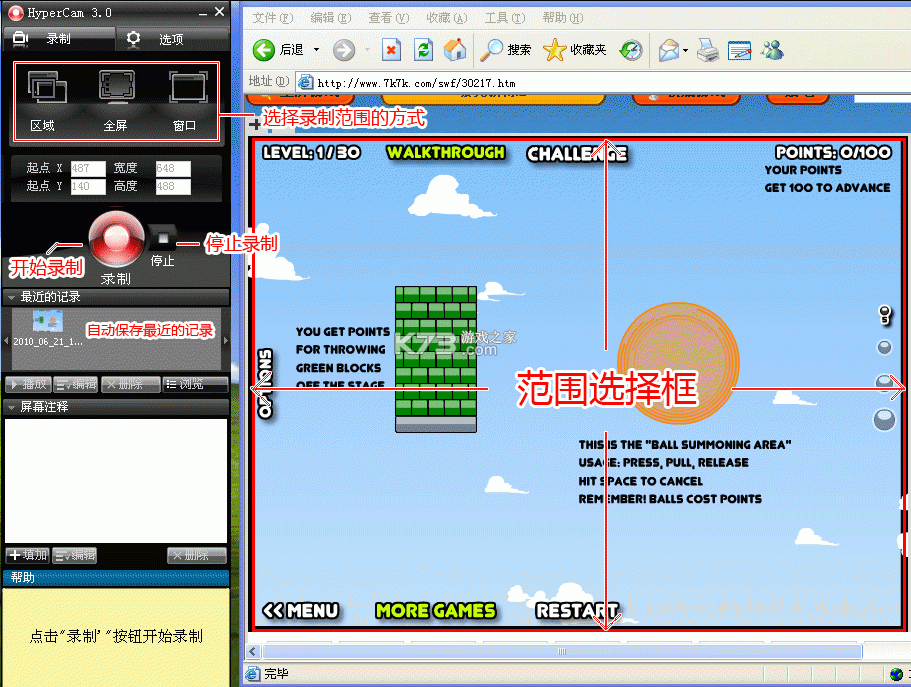
Task: Stop recording with the 停止 button
Action: [163, 238]
